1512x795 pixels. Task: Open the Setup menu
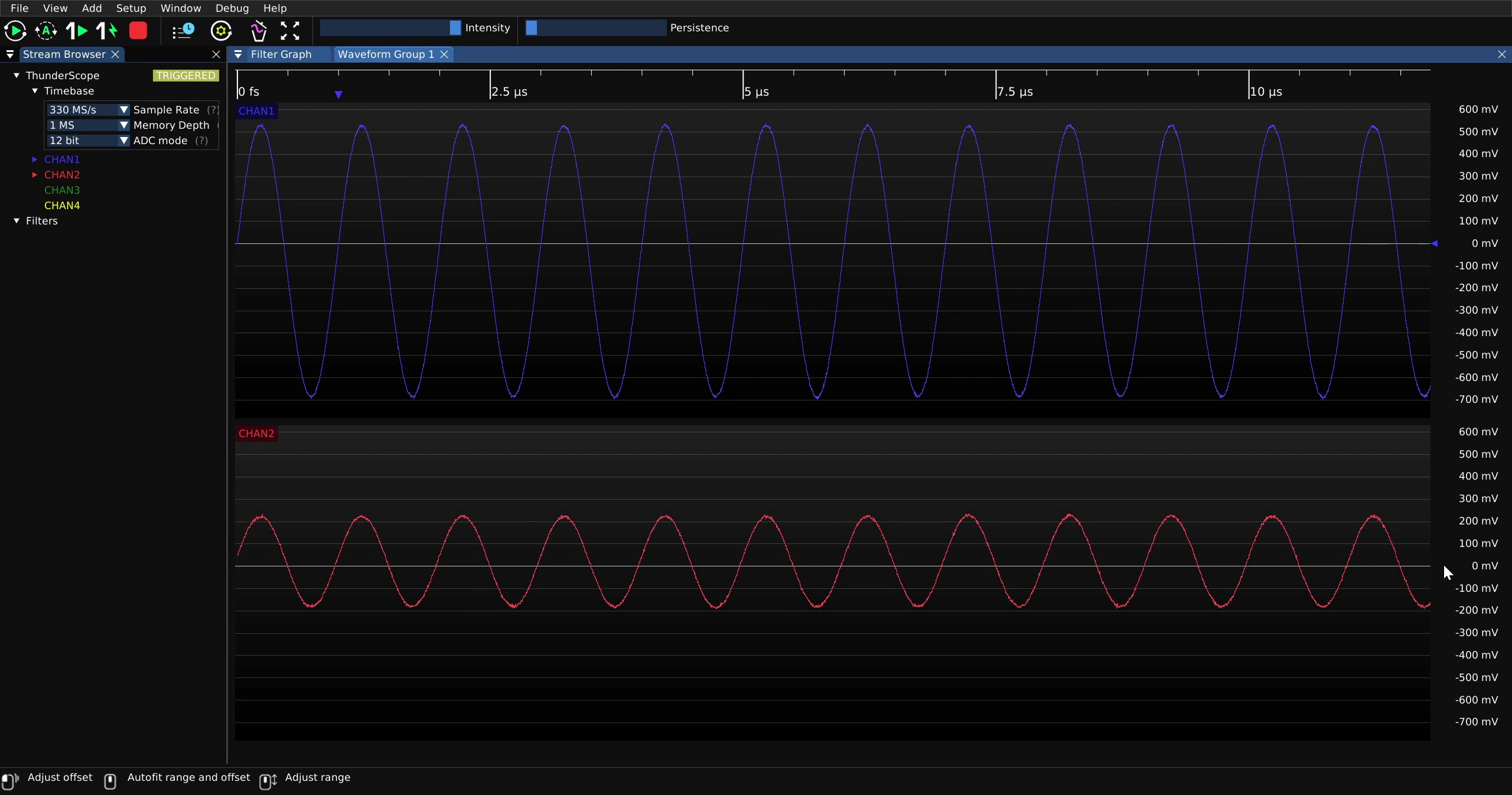131,8
